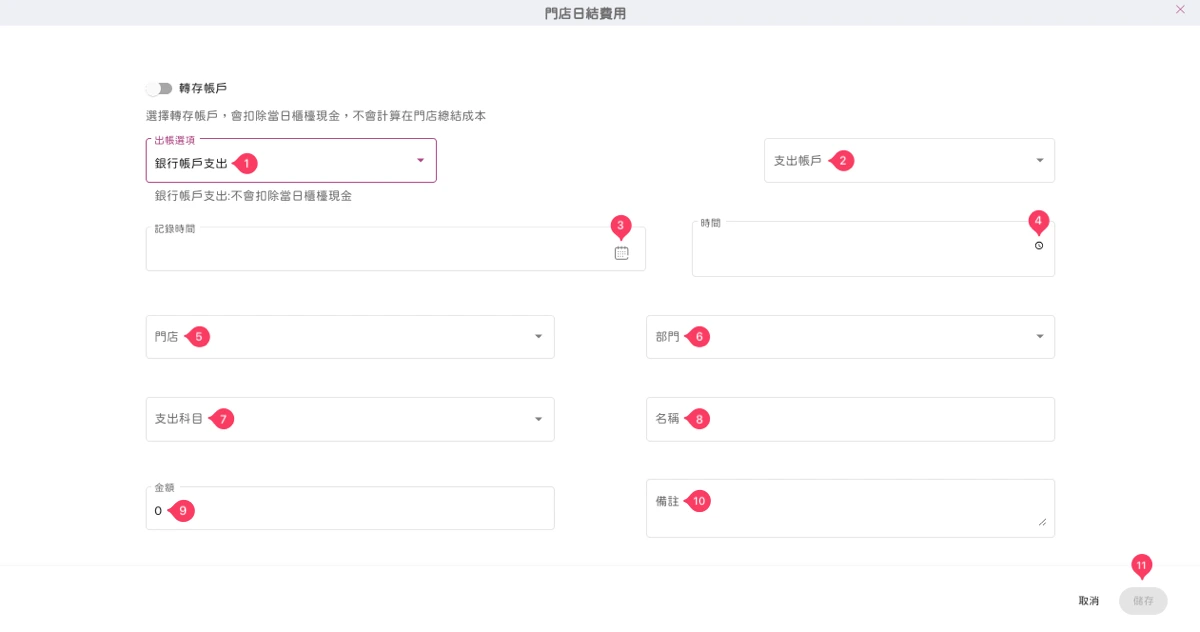This screenshot has height=632, width=1200.
Task: Open the 出帳選項 dropdown
Action: click(x=291, y=161)
